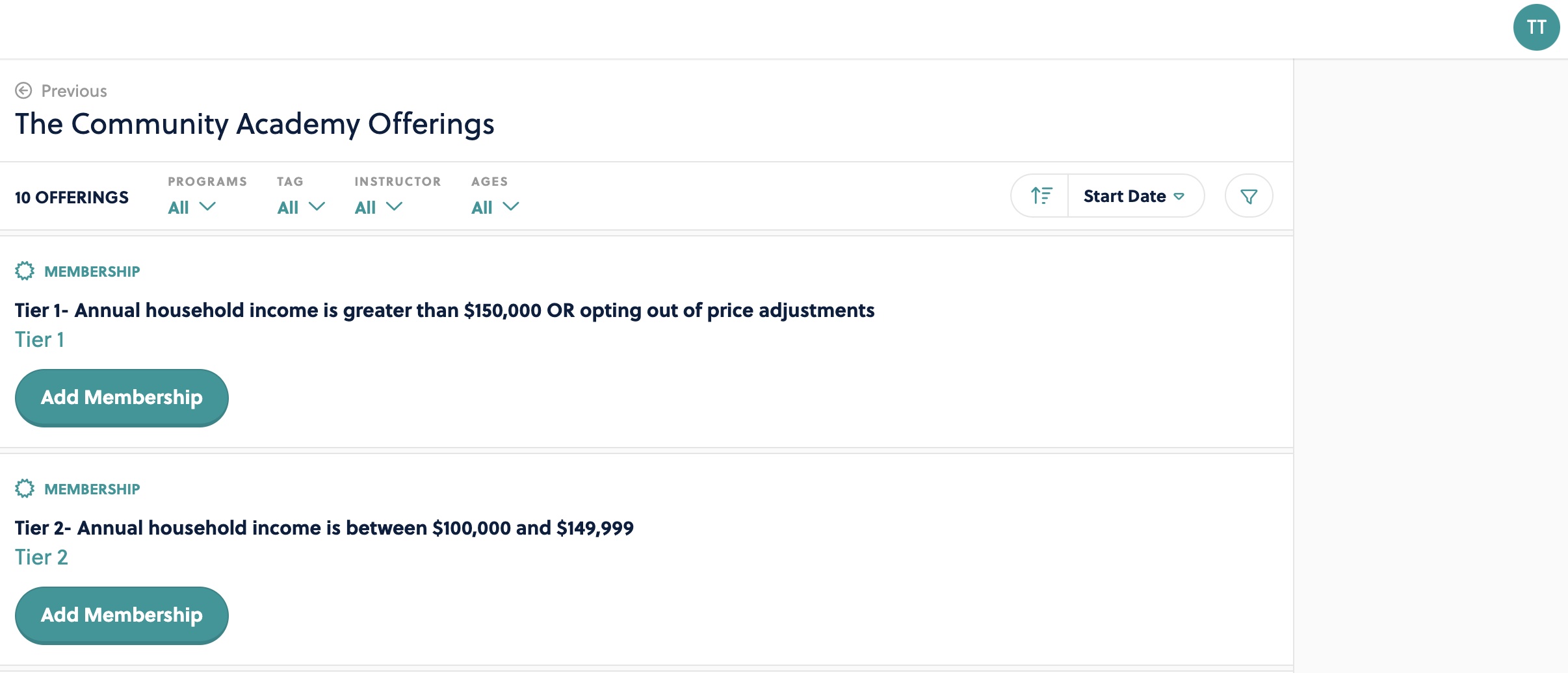Screen dimensions: 1568x673
Task: Open the Tier 2 link
Action: tap(42, 557)
